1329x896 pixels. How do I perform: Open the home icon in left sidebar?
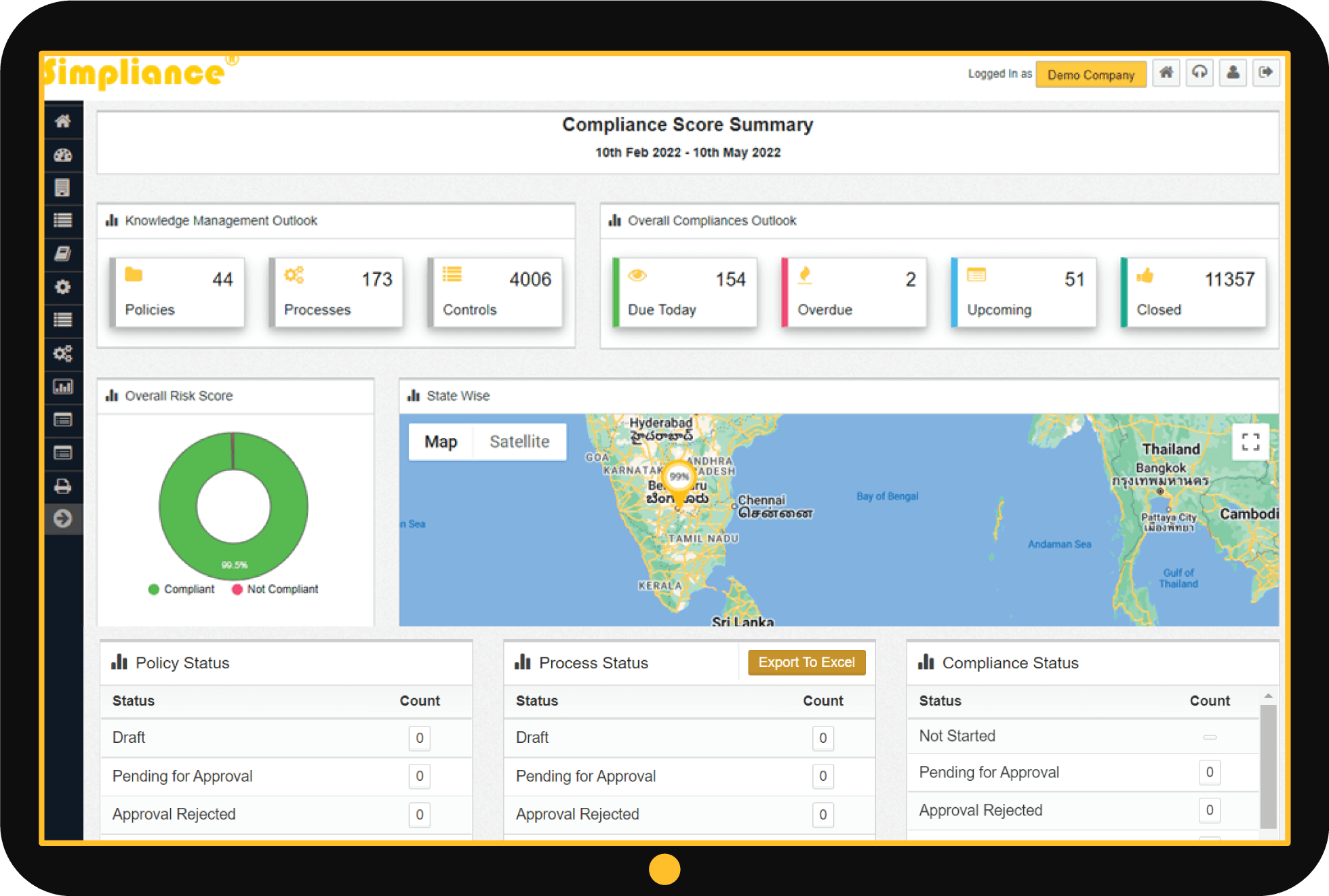click(63, 121)
